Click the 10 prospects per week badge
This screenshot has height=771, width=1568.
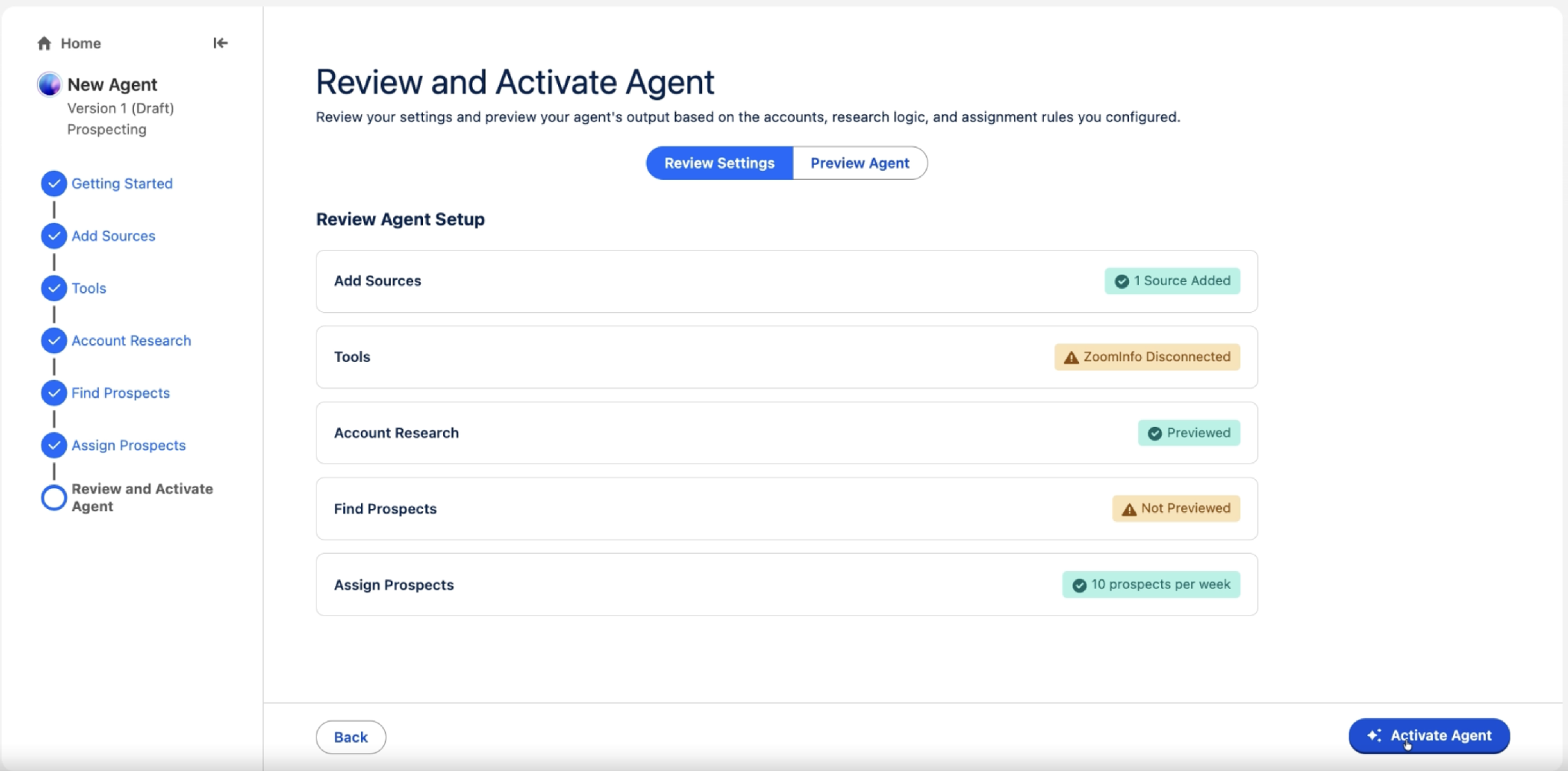point(1151,585)
